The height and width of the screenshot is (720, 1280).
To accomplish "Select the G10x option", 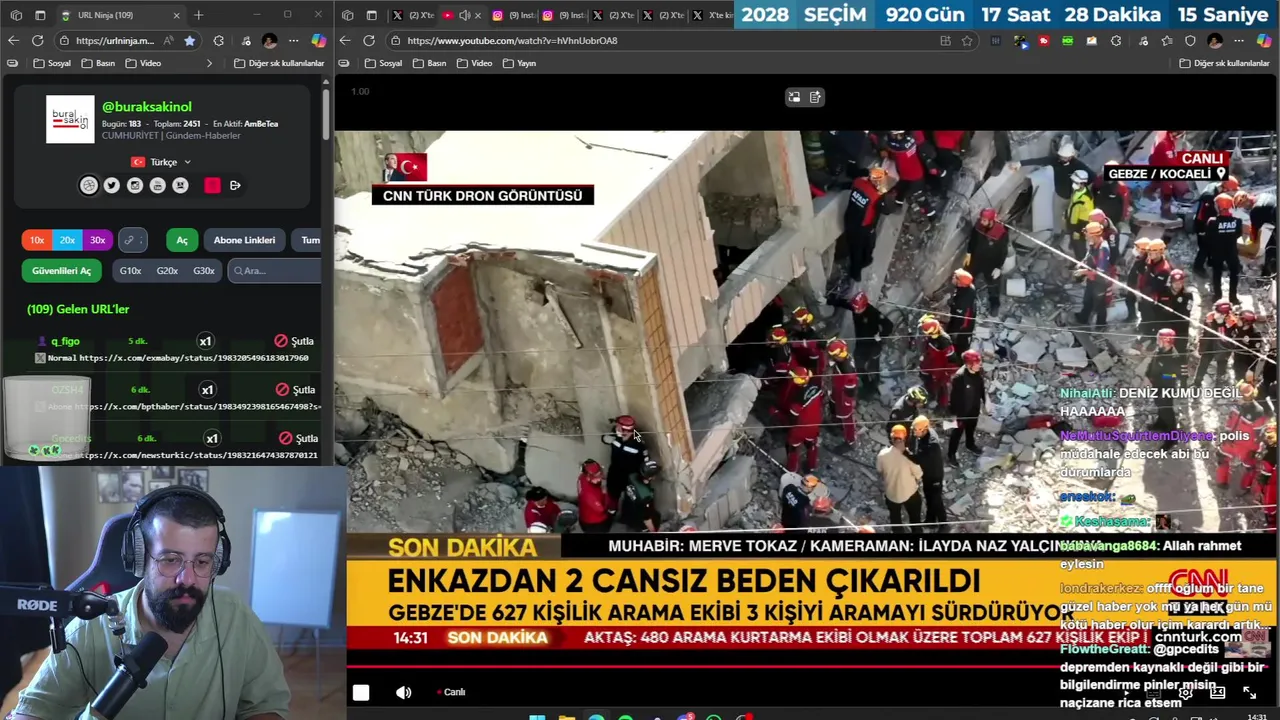I will 130,271.
